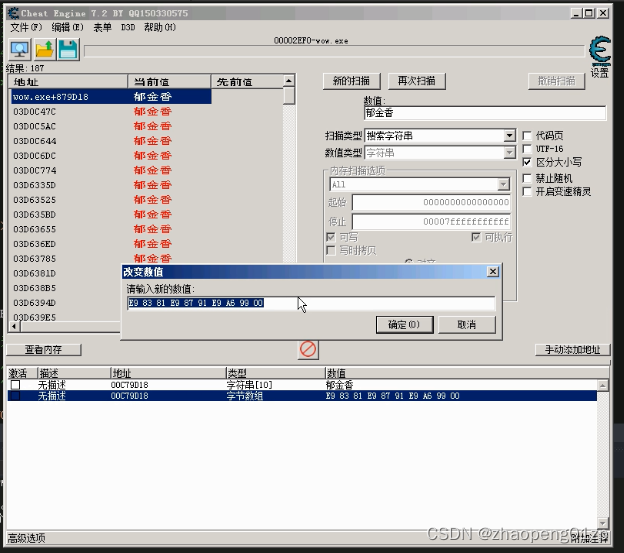
Task: Confirm the new value with 确定
Action: pyautogui.click(x=404, y=325)
